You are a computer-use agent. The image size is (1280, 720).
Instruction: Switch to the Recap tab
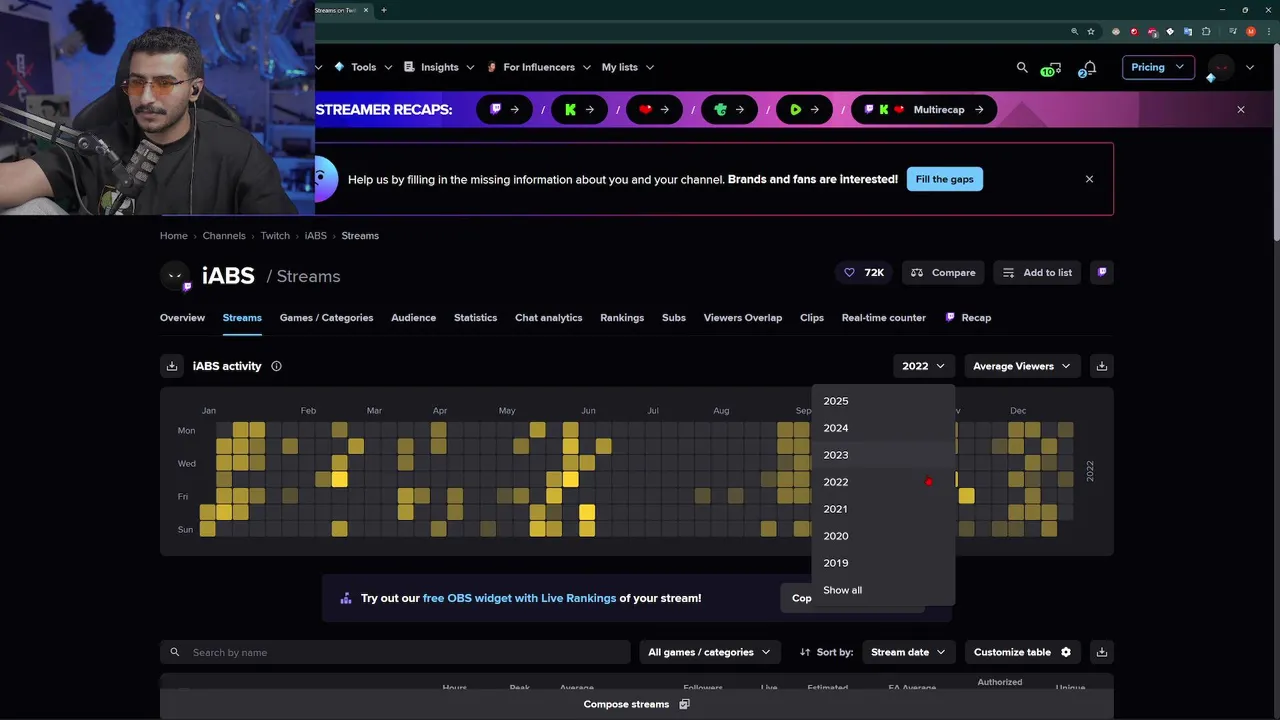click(x=968, y=318)
